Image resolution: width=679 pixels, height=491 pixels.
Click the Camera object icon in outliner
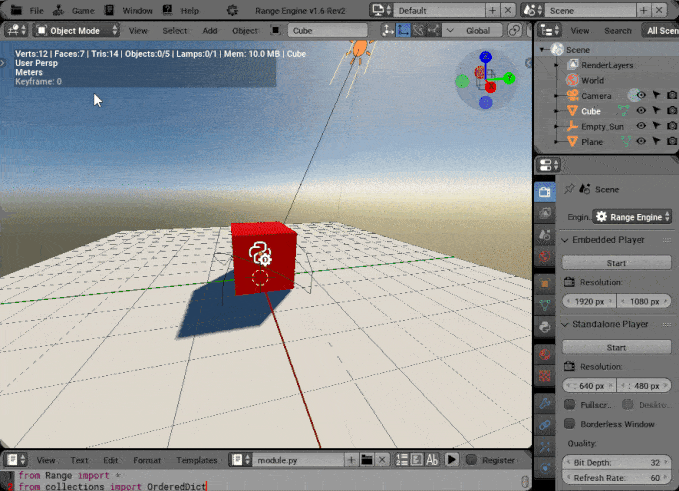point(572,96)
